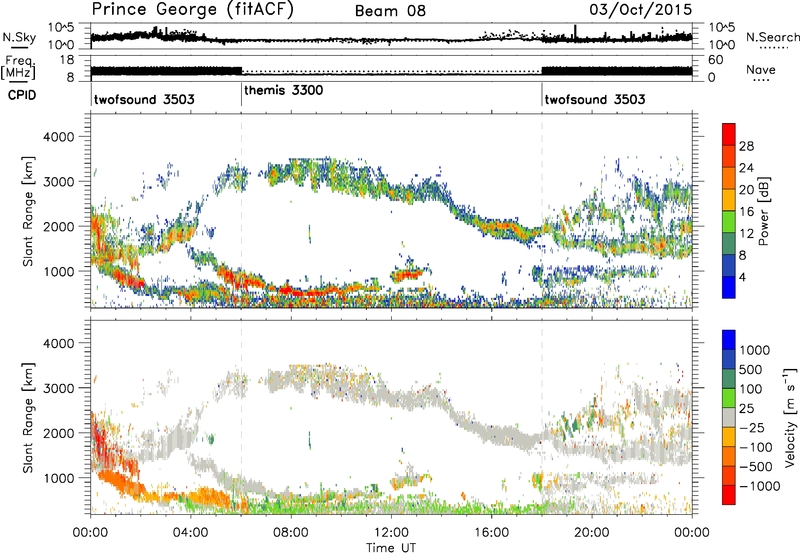Click the "Slant Range [km]" label of power panel
Viewport: 800px width, 554px height.
coord(29,211)
